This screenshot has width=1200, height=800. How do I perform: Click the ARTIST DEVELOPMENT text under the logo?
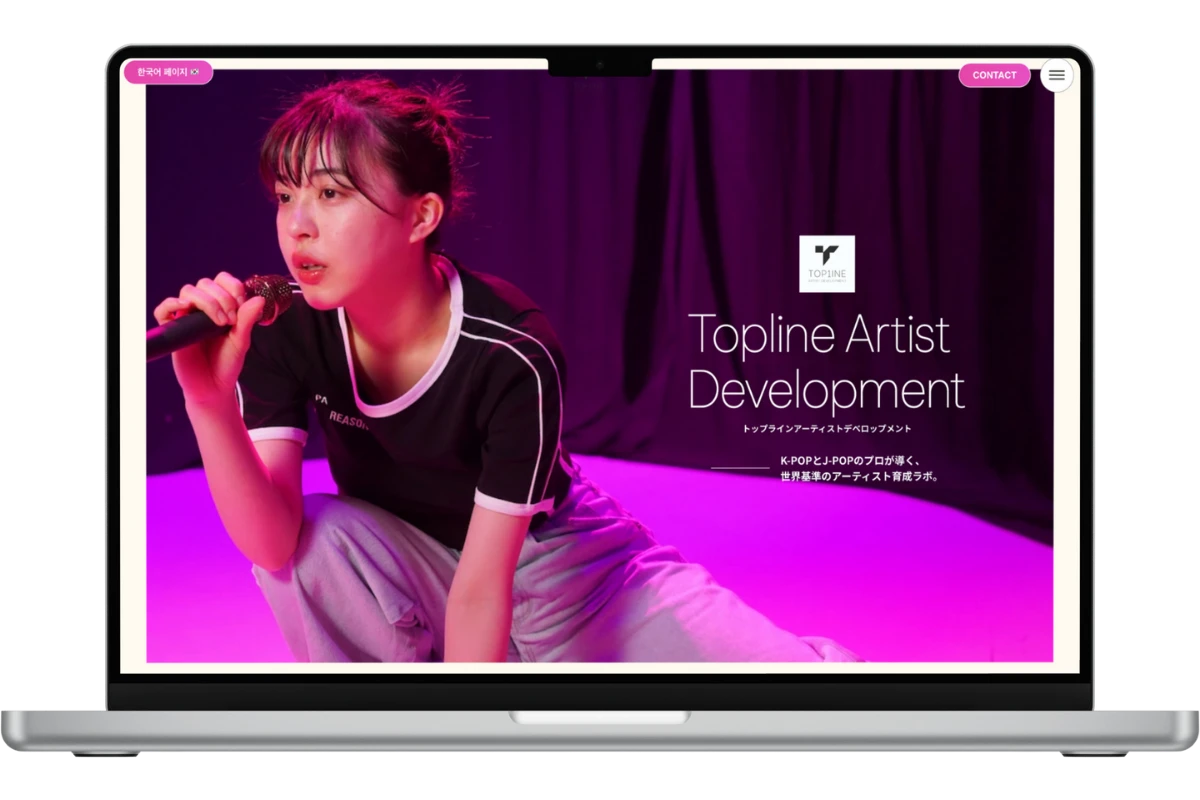[x=828, y=280]
